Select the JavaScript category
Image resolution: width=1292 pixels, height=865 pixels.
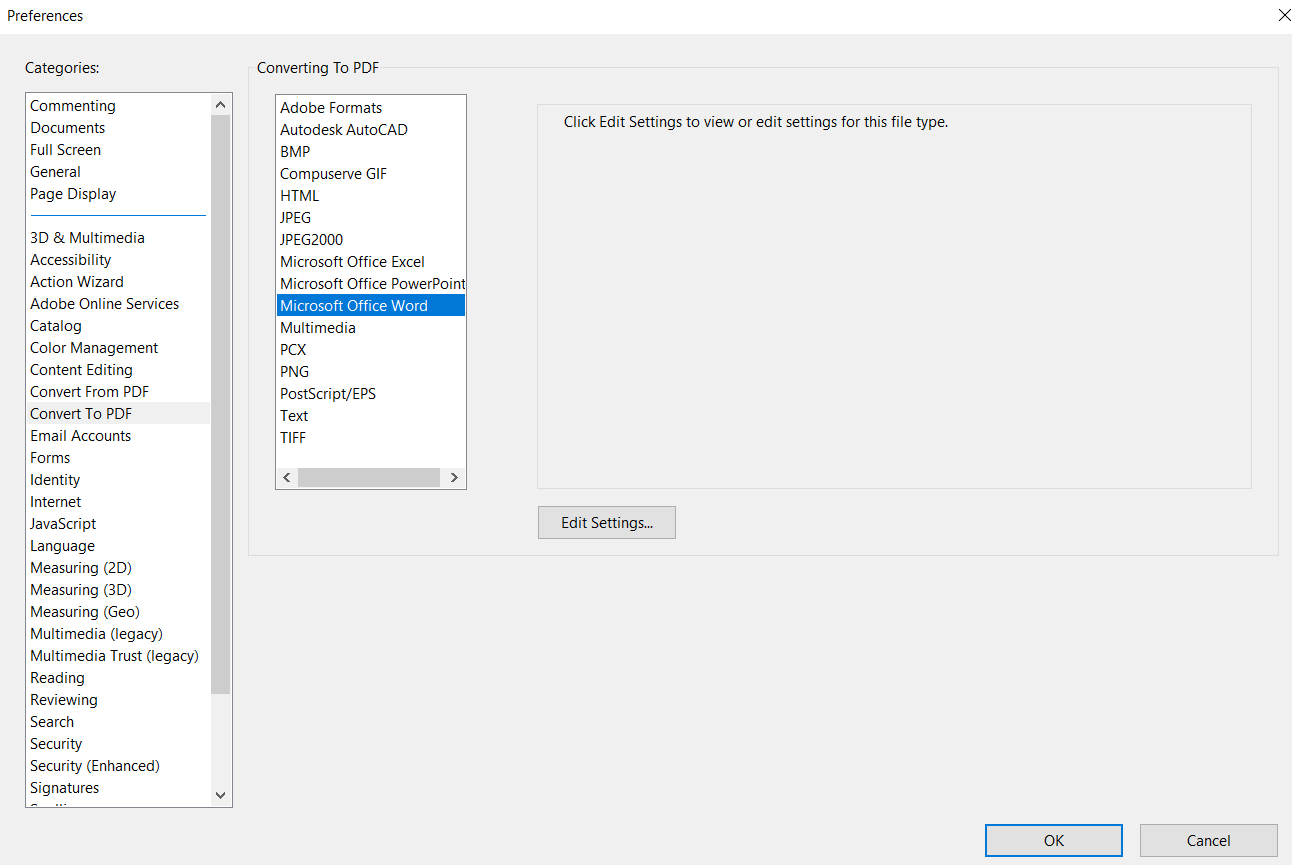(x=63, y=523)
